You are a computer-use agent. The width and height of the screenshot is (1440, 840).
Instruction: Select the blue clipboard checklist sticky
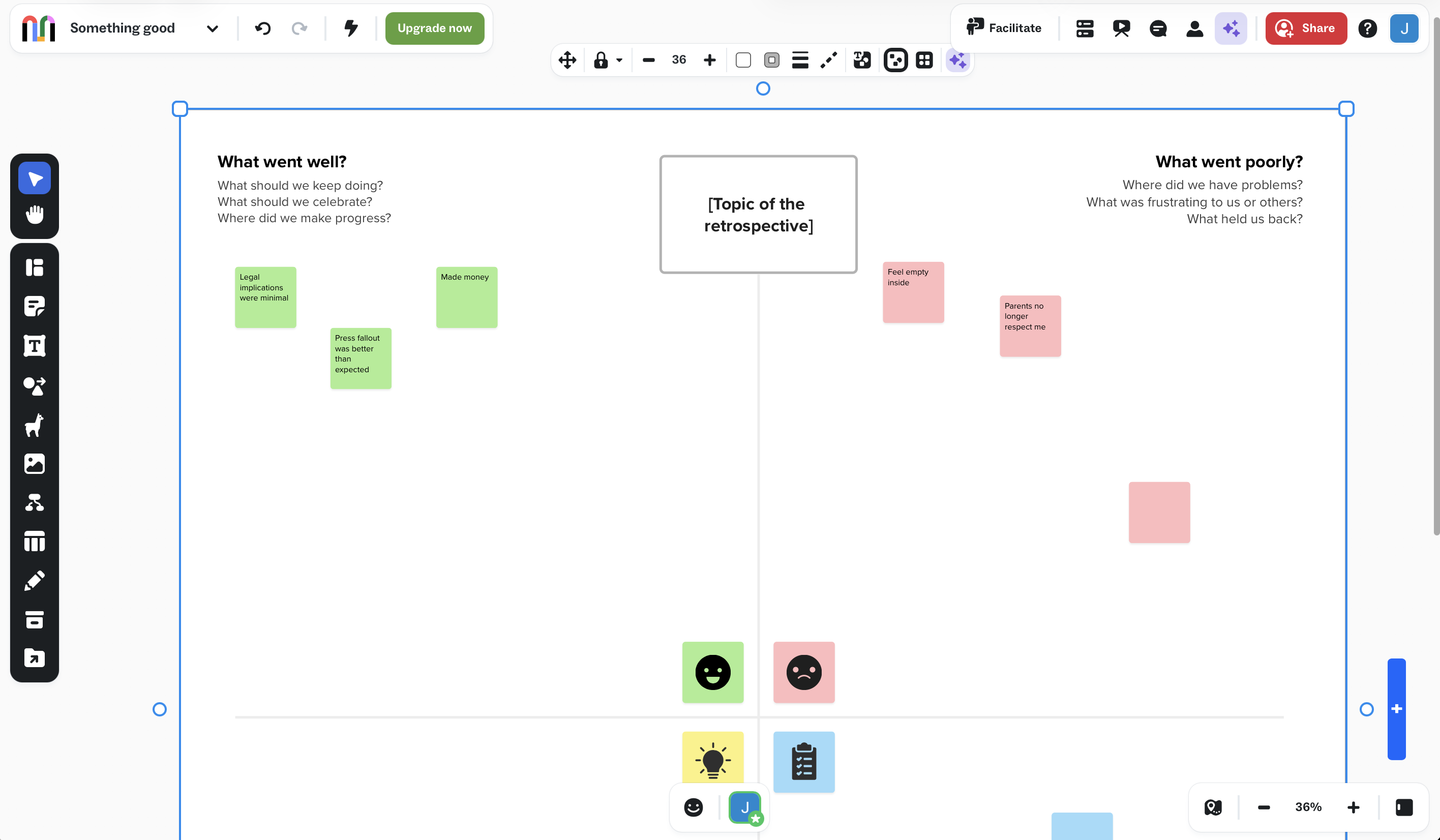coord(803,762)
